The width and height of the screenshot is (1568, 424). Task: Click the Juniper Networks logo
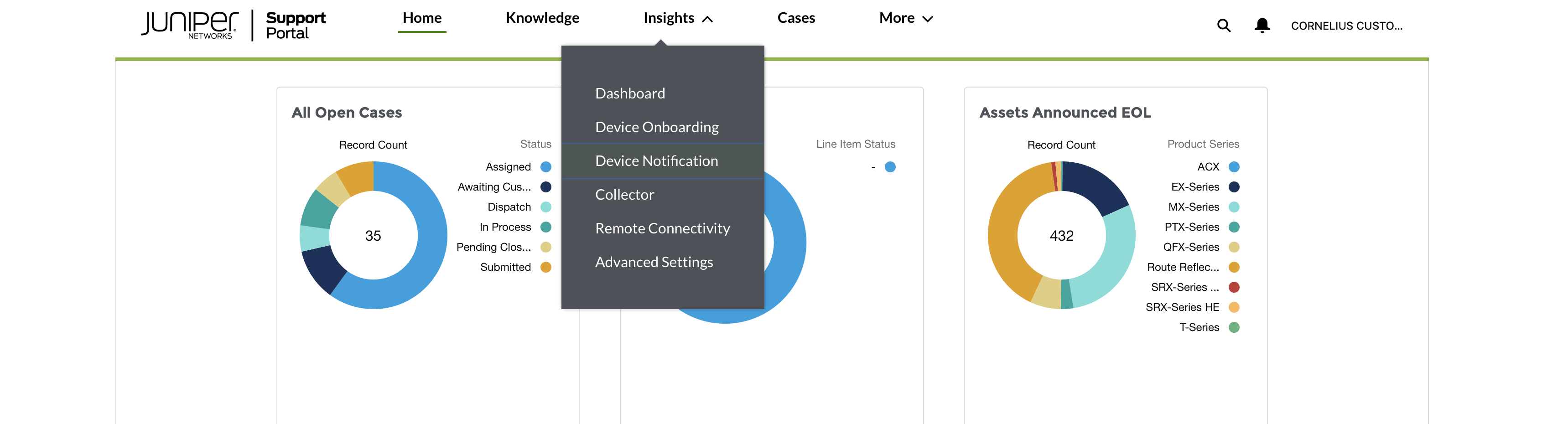coord(189,24)
